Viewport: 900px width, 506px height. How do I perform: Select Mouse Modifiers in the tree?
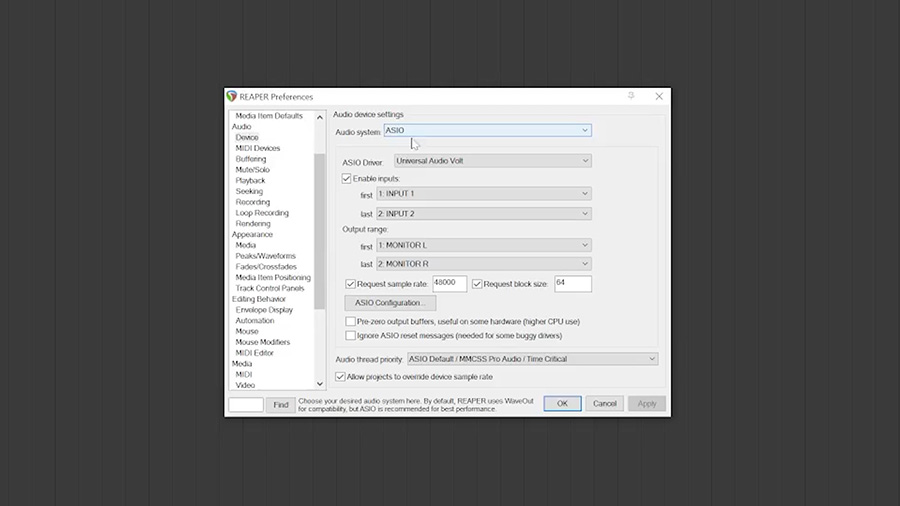click(x=262, y=342)
